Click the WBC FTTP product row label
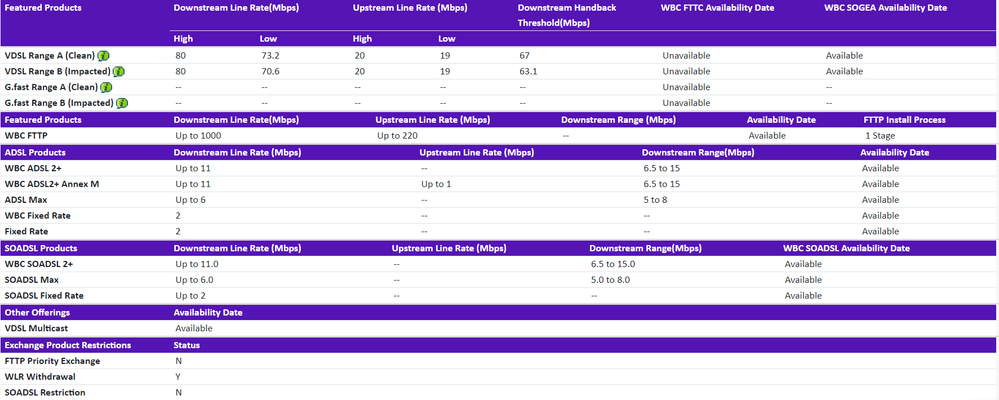The image size is (999, 400). click(x=28, y=135)
